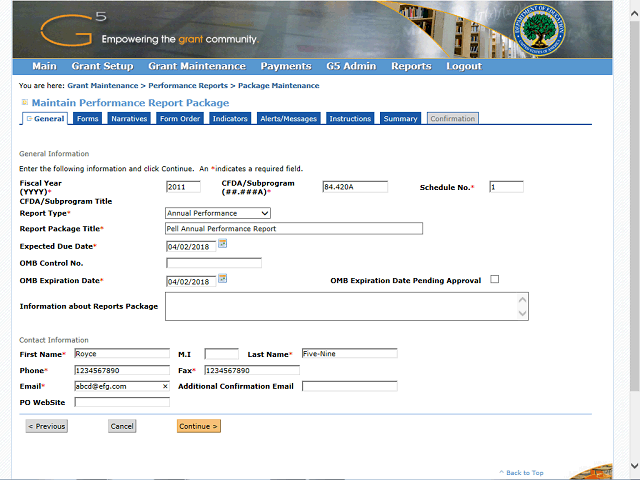Open the Report Type dropdown
The height and width of the screenshot is (480, 640).
(x=218, y=213)
